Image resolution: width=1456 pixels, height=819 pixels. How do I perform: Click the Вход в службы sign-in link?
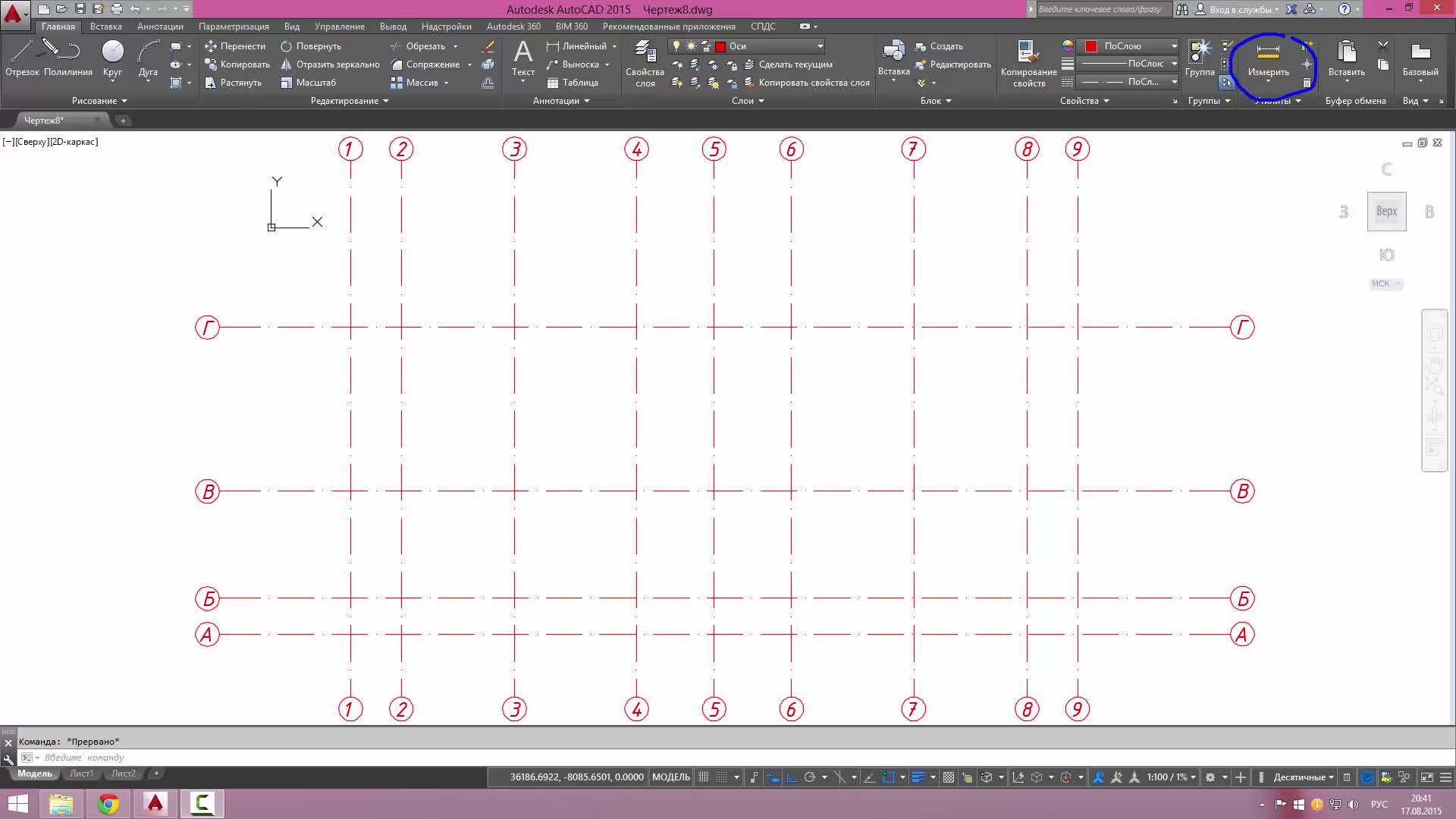1240,9
